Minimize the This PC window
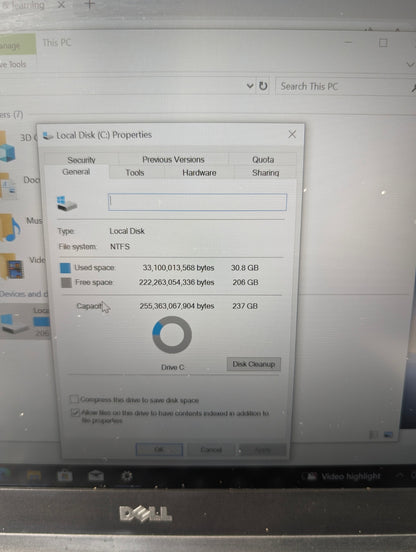The image size is (416, 552). pos(348,43)
